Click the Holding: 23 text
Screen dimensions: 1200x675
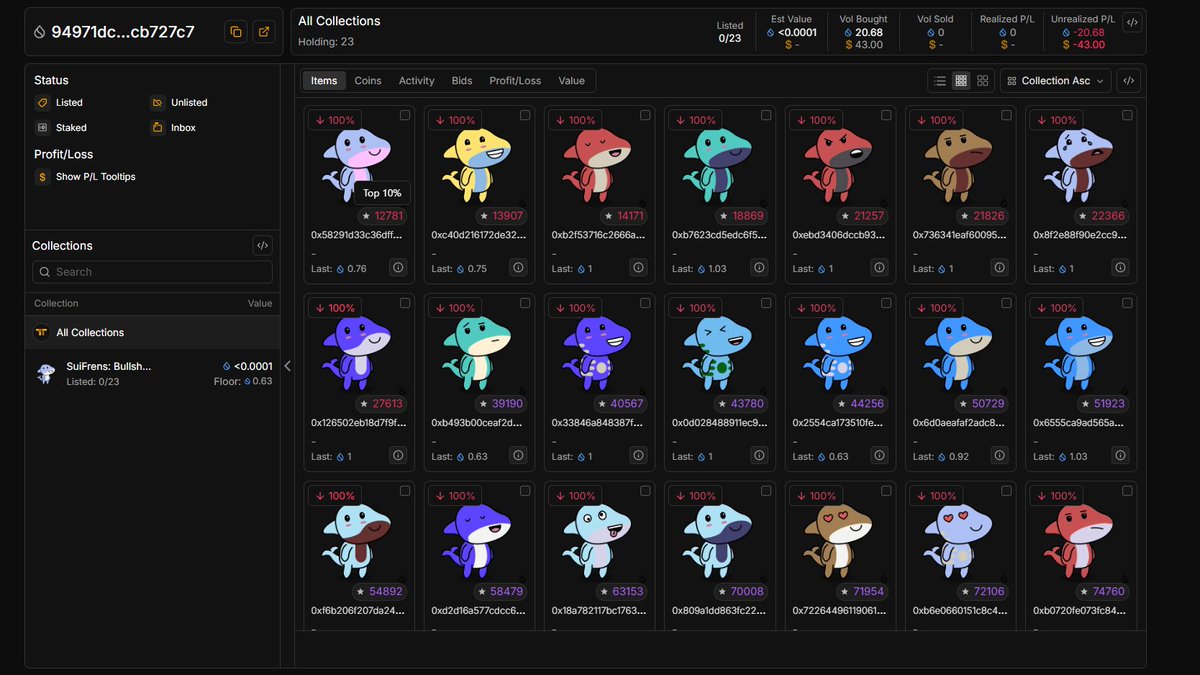point(326,42)
